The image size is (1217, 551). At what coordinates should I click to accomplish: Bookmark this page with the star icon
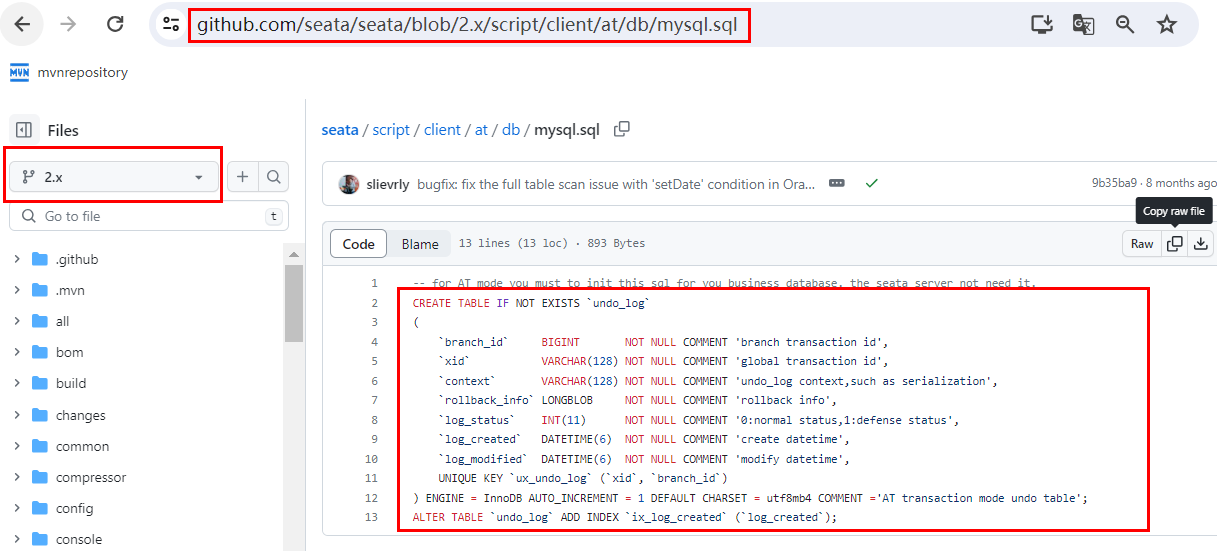[1167, 25]
